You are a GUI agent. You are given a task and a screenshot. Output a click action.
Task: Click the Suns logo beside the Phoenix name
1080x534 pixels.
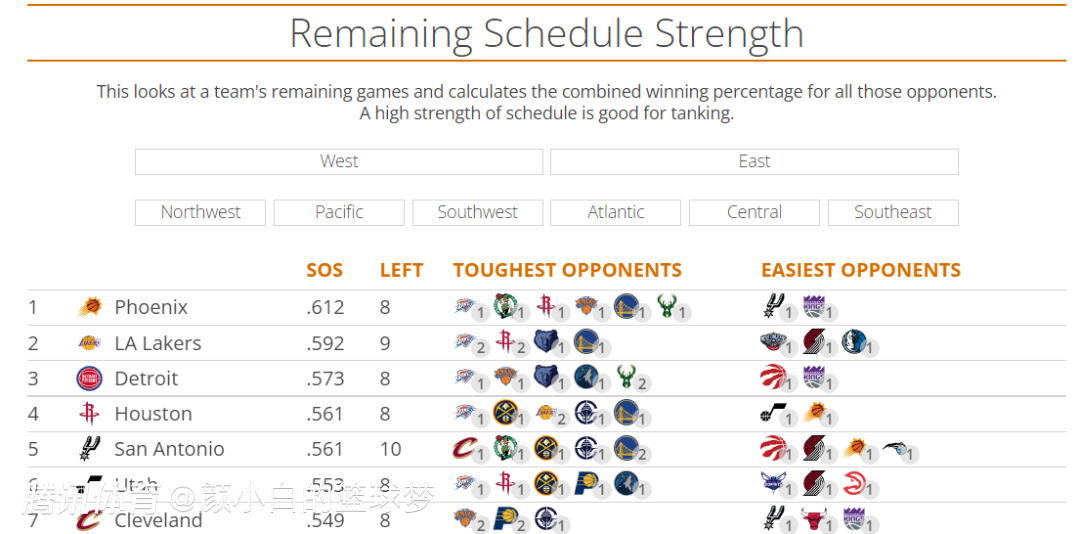tap(89, 308)
